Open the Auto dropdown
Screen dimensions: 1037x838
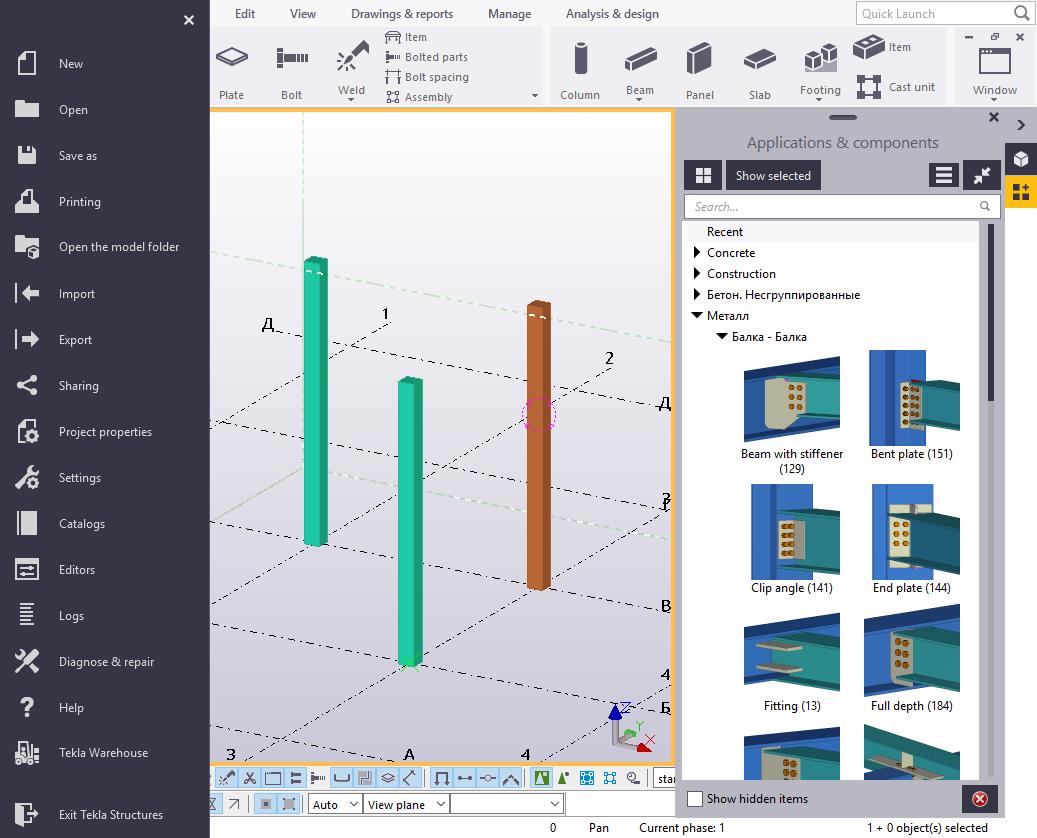[335, 804]
